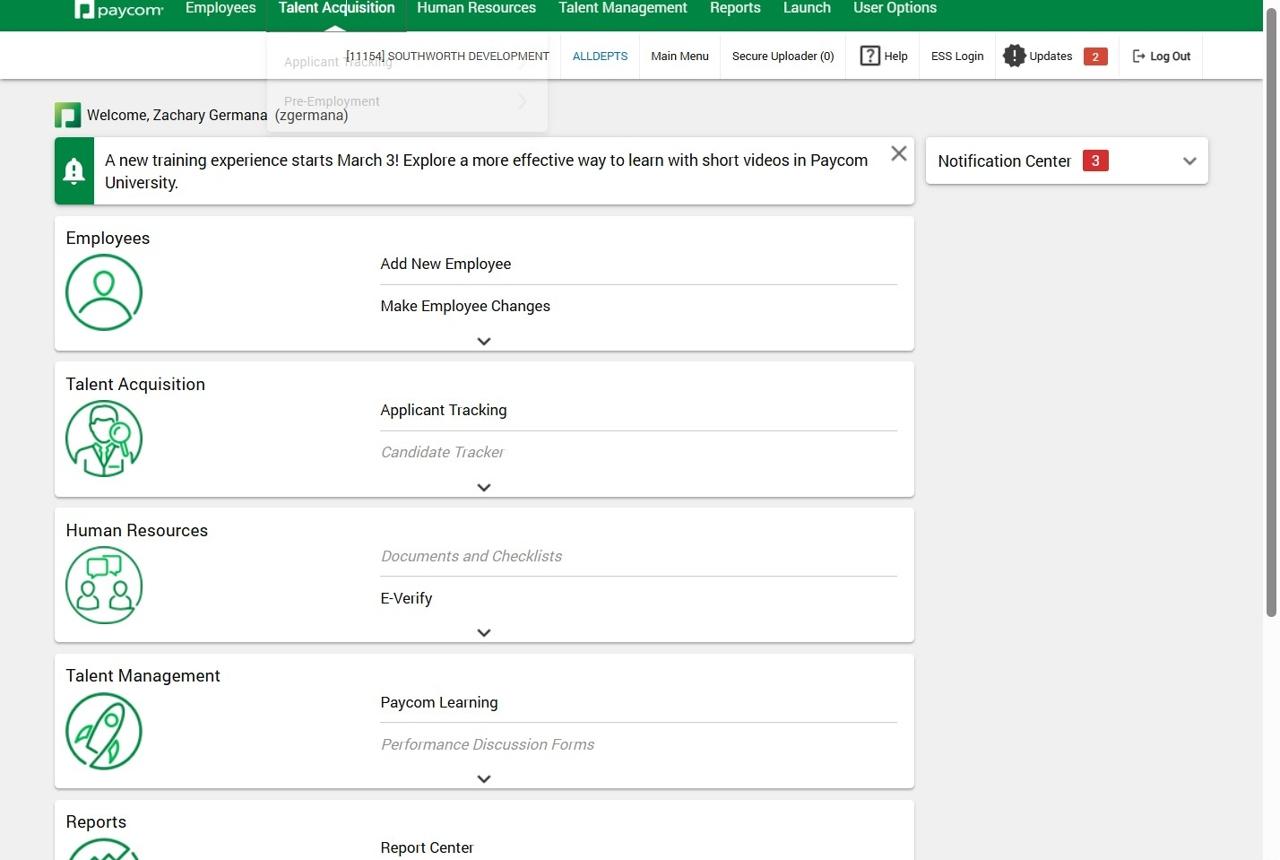Open the Talent Acquisition magnifier icon
This screenshot has height=860, width=1280.
[x=104, y=438]
